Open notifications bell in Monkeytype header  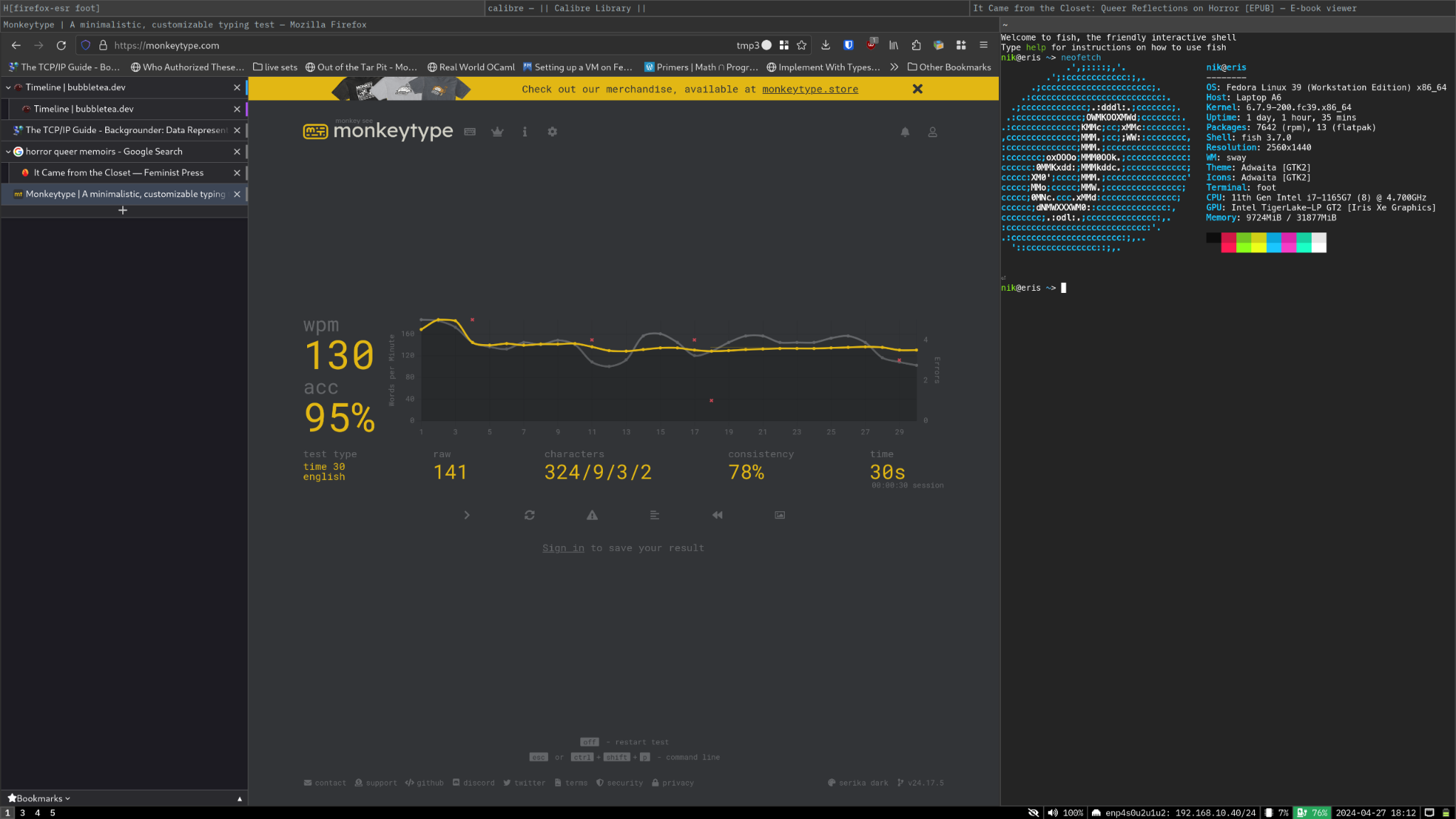tap(905, 132)
